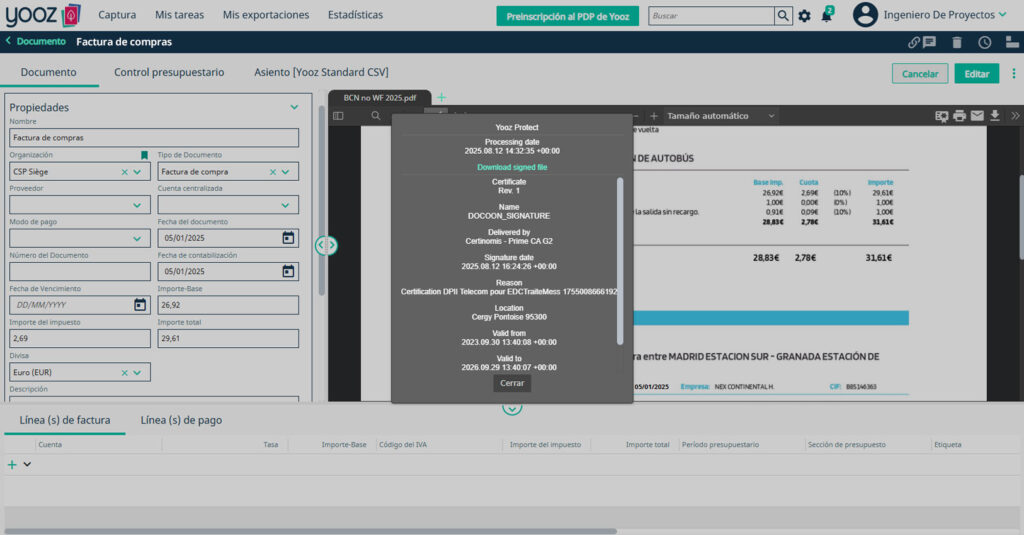
Task: Click Download signed file link
Action: 512,167
